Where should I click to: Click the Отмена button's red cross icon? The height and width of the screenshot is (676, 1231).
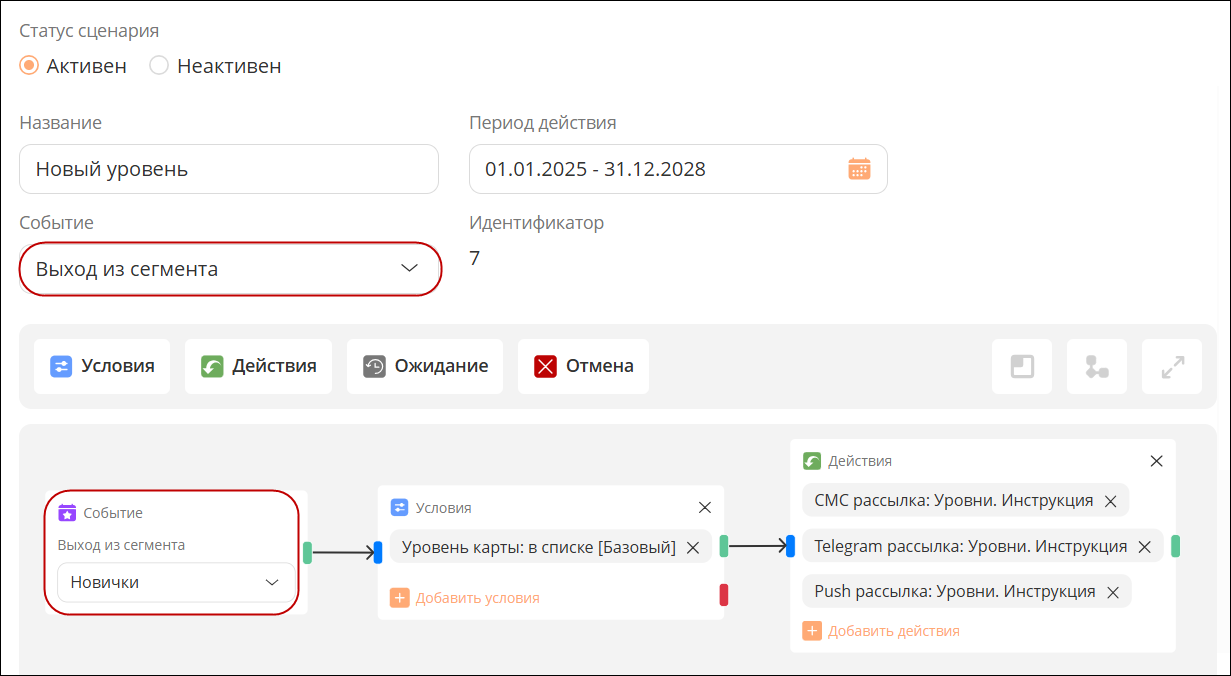point(545,366)
